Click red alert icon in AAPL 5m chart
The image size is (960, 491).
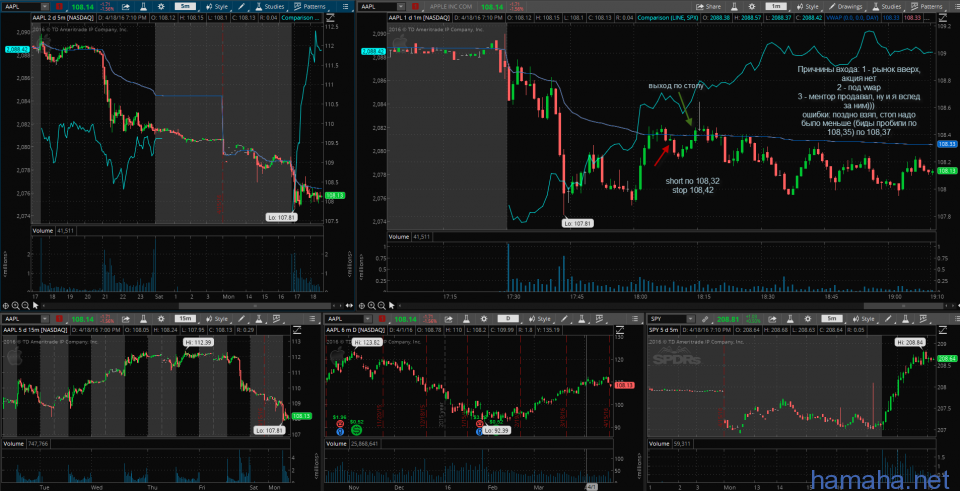click(59, 7)
